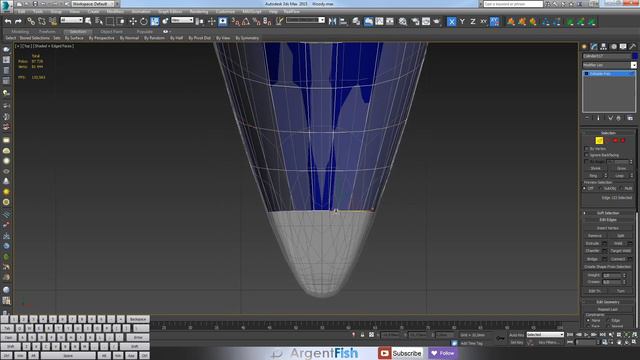Image resolution: width=640 pixels, height=360 pixels.
Task: Click the Grow selection button
Action: pyautogui.click(x=621, y=168)
